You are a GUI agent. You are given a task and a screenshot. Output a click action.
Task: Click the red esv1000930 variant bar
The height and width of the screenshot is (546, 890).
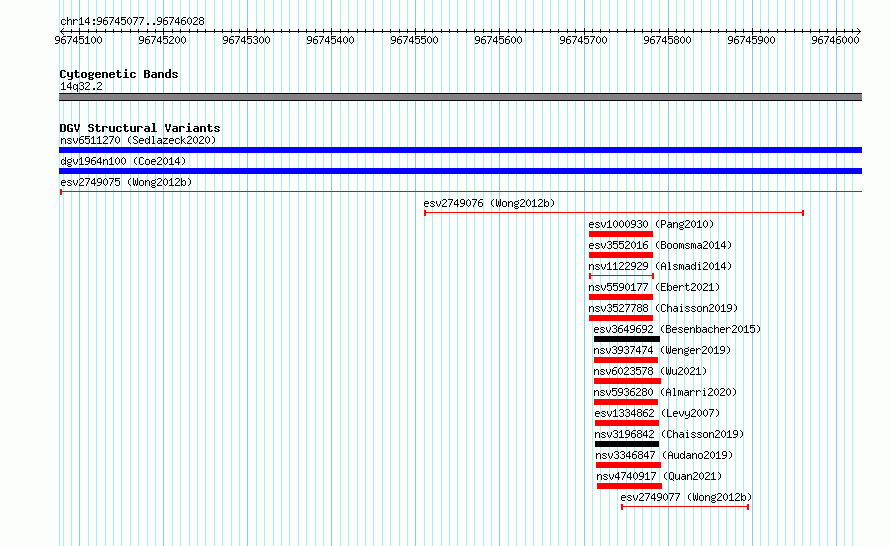click(x=621, y=234)
